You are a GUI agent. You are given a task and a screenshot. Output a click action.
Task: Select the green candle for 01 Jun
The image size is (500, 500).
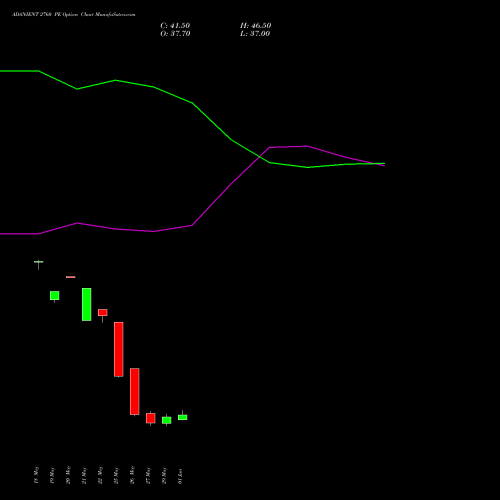[x=183, y=417]
